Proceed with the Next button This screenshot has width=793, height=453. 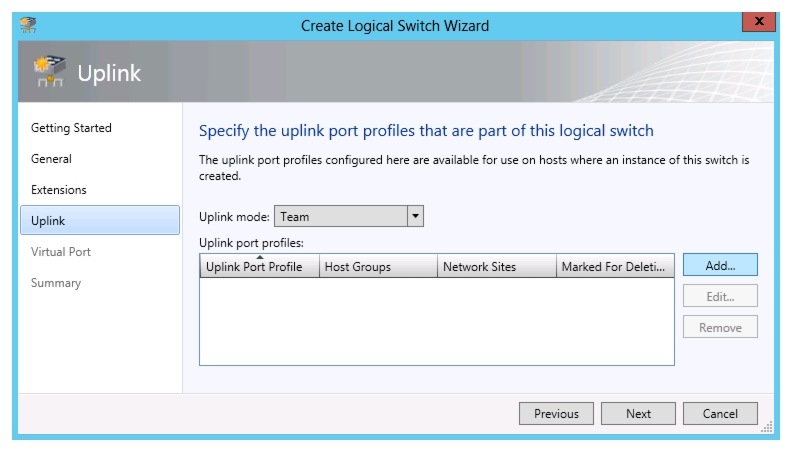(x=638, y=414)
